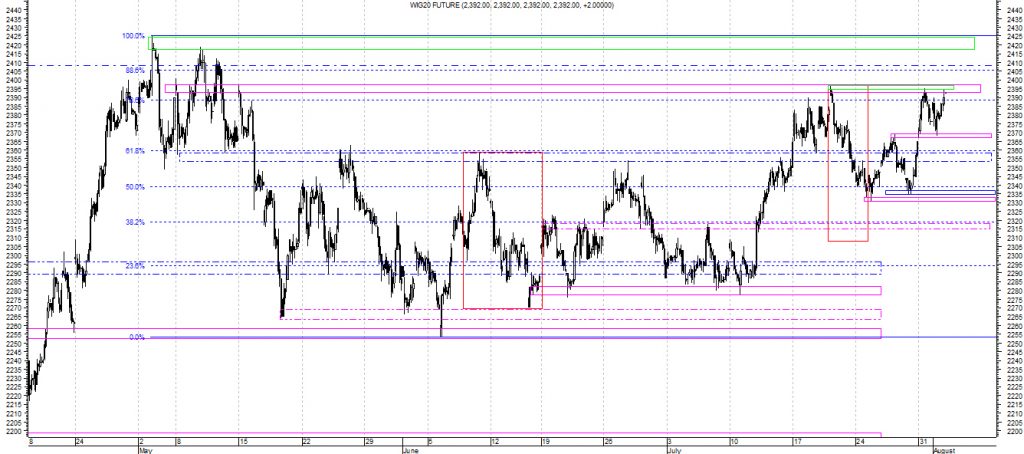Screen dimensions: 1024x454
Task: Select the 23.6% Fibonacci level label
Action: coord(135,266)
